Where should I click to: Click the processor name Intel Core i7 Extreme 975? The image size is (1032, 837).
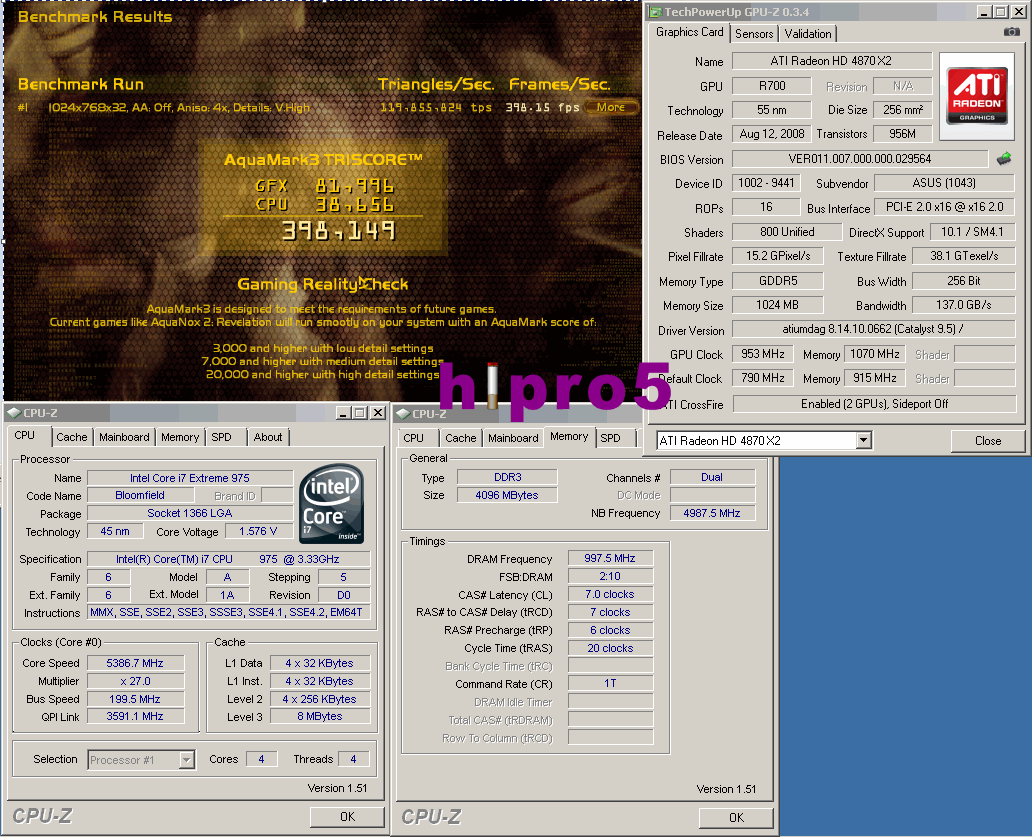(190, 478)
